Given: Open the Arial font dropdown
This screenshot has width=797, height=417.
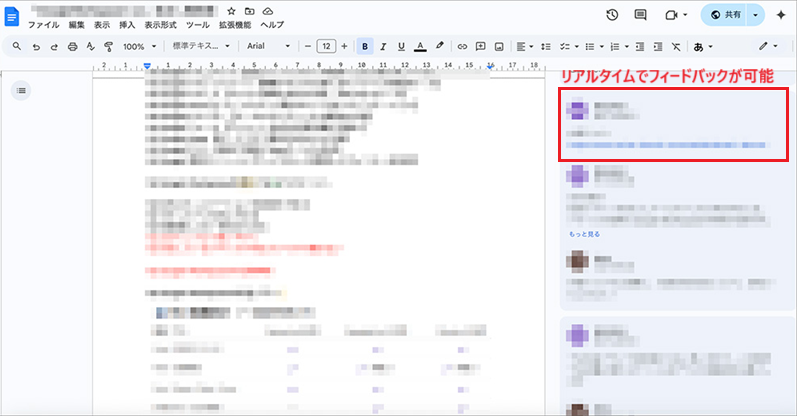Looking at the screenshot, I should [x=268, y=46].
